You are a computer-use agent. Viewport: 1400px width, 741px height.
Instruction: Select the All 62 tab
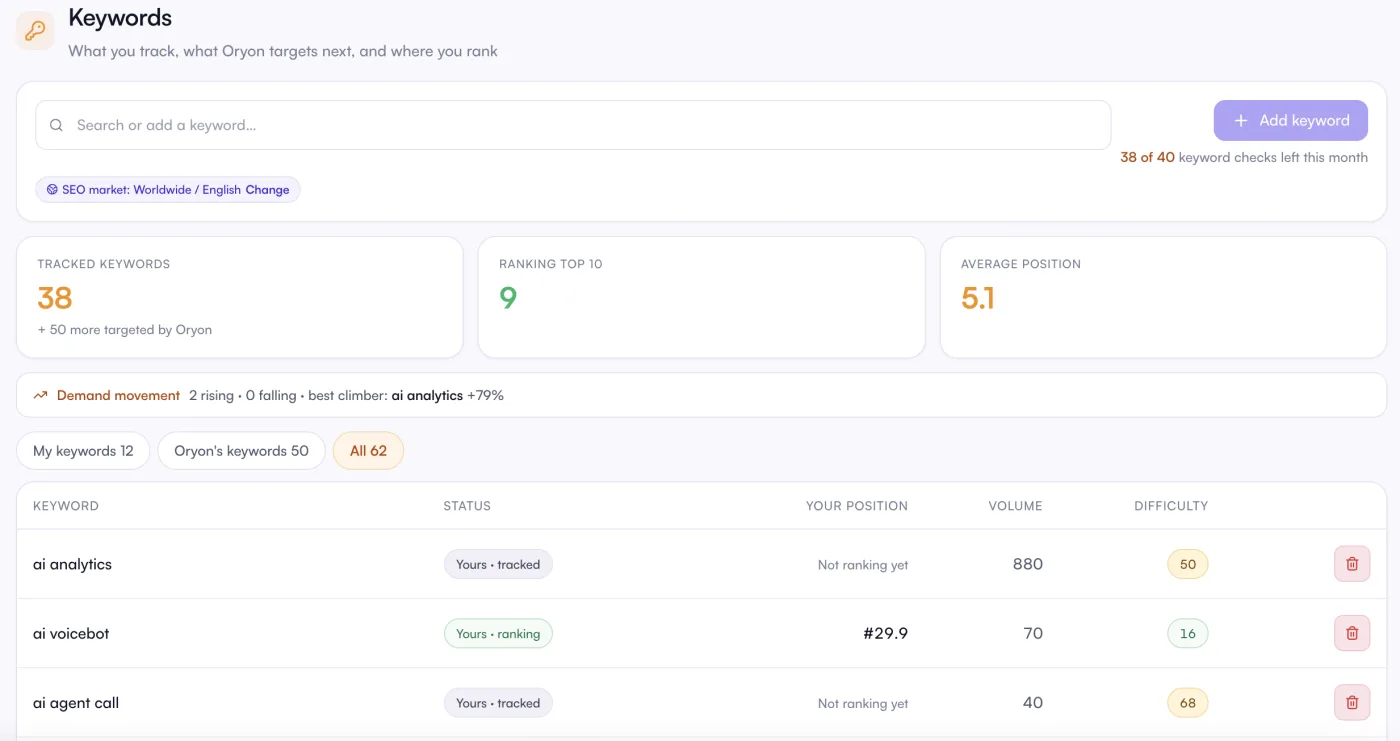(x=368, y=451)
